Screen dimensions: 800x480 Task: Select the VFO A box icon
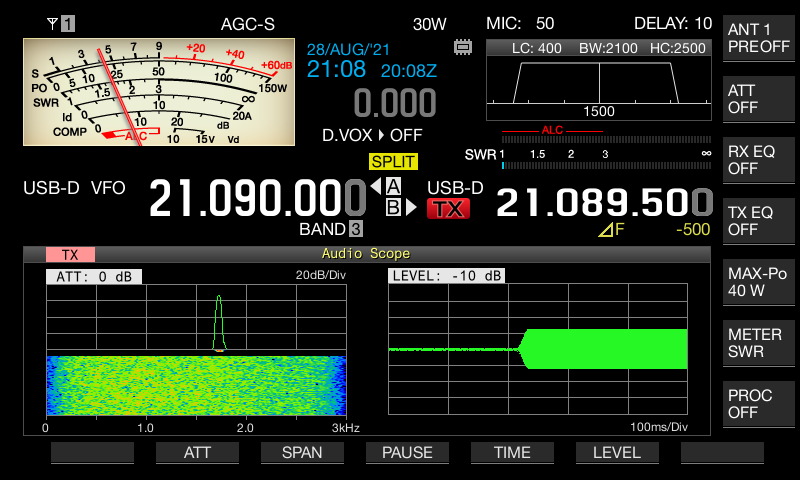tap(393, 186)
